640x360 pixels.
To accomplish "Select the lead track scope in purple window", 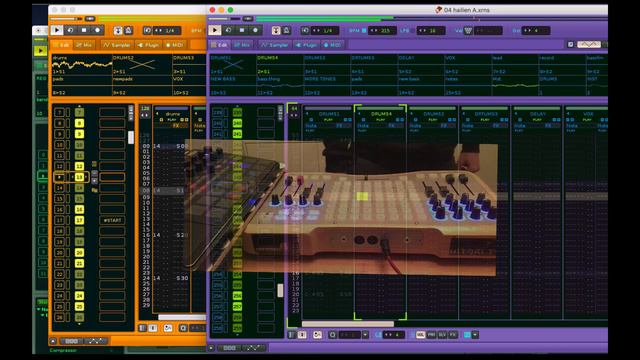I will coord(514,64).
